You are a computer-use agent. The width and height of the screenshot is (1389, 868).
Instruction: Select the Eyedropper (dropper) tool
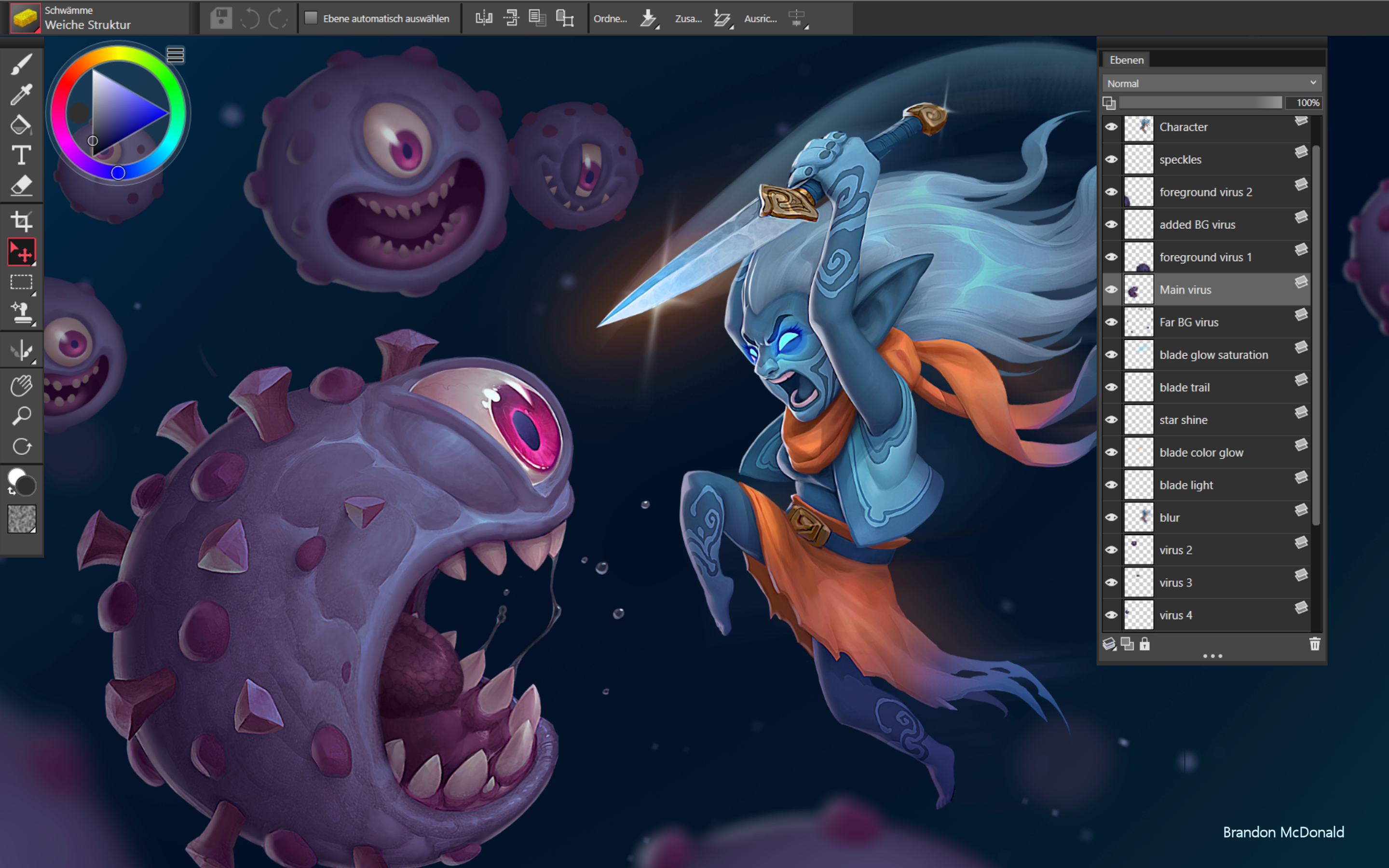(21, 94)
